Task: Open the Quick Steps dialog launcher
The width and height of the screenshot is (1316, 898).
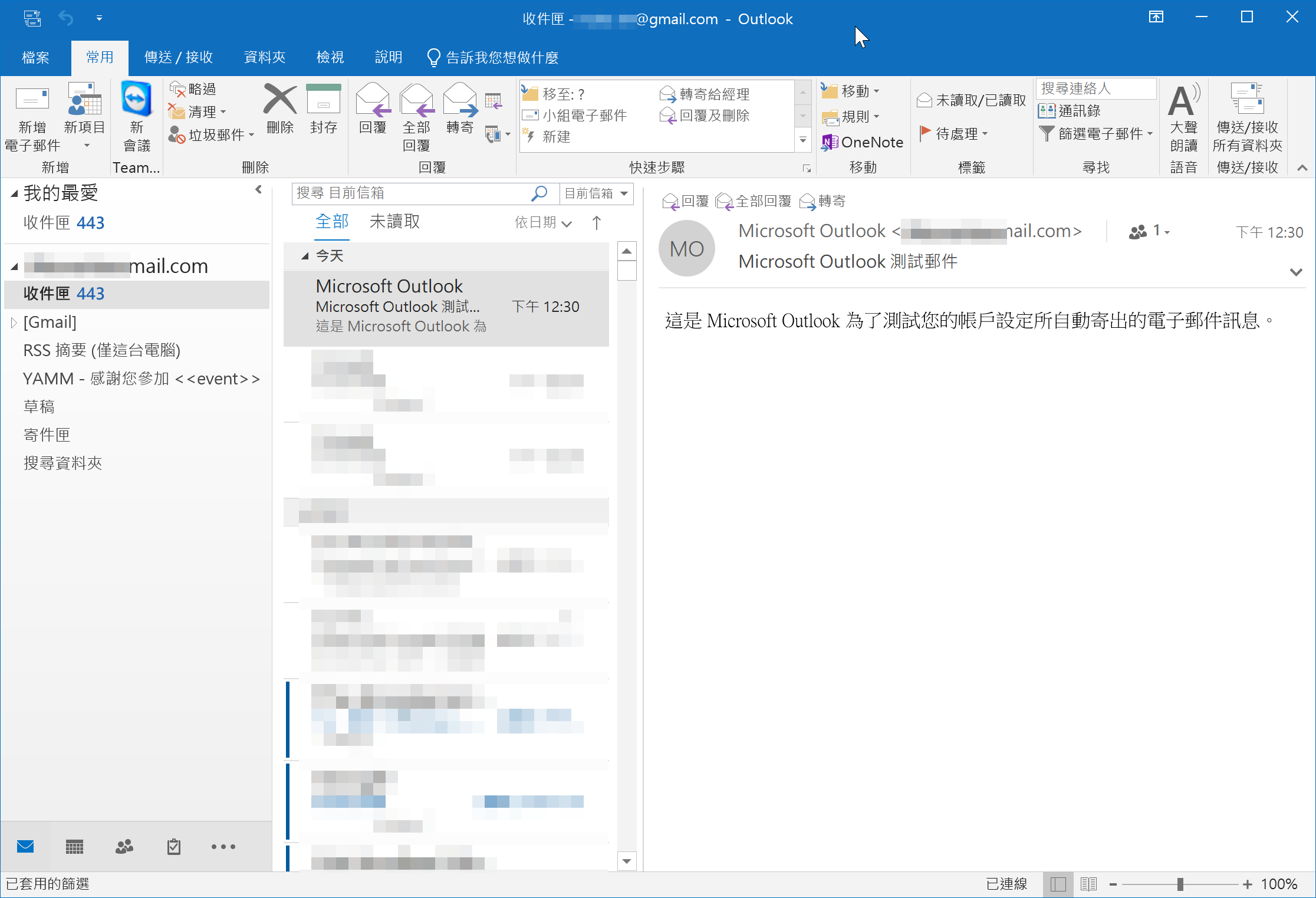Action: point(807,169)
